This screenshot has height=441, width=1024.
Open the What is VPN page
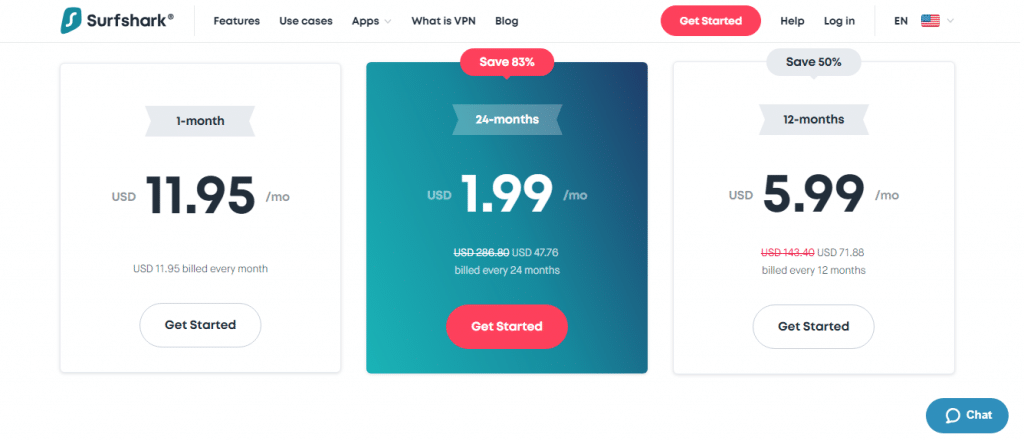(x=443, y=21)
